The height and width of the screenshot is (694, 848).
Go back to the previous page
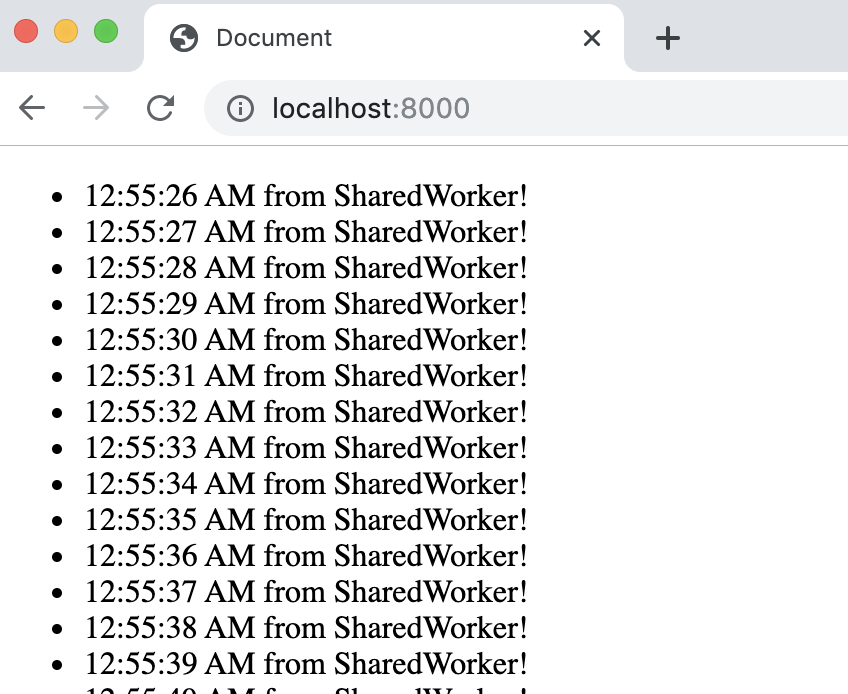click(31, 108)
